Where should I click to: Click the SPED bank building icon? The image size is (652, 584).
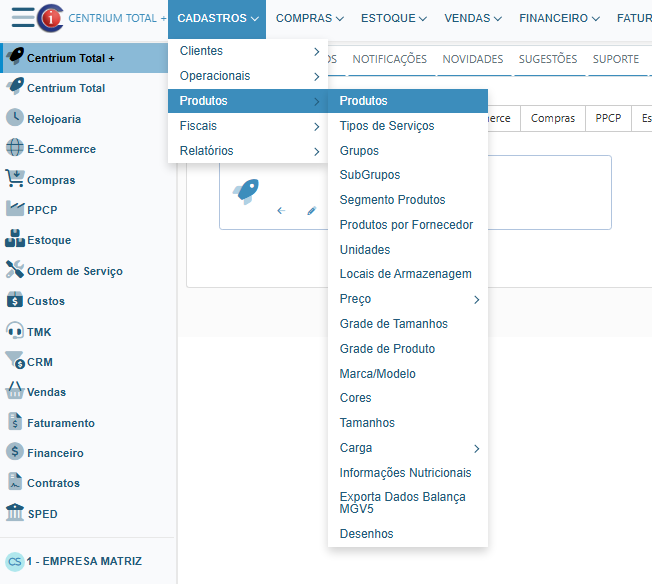tap(15, 513)
